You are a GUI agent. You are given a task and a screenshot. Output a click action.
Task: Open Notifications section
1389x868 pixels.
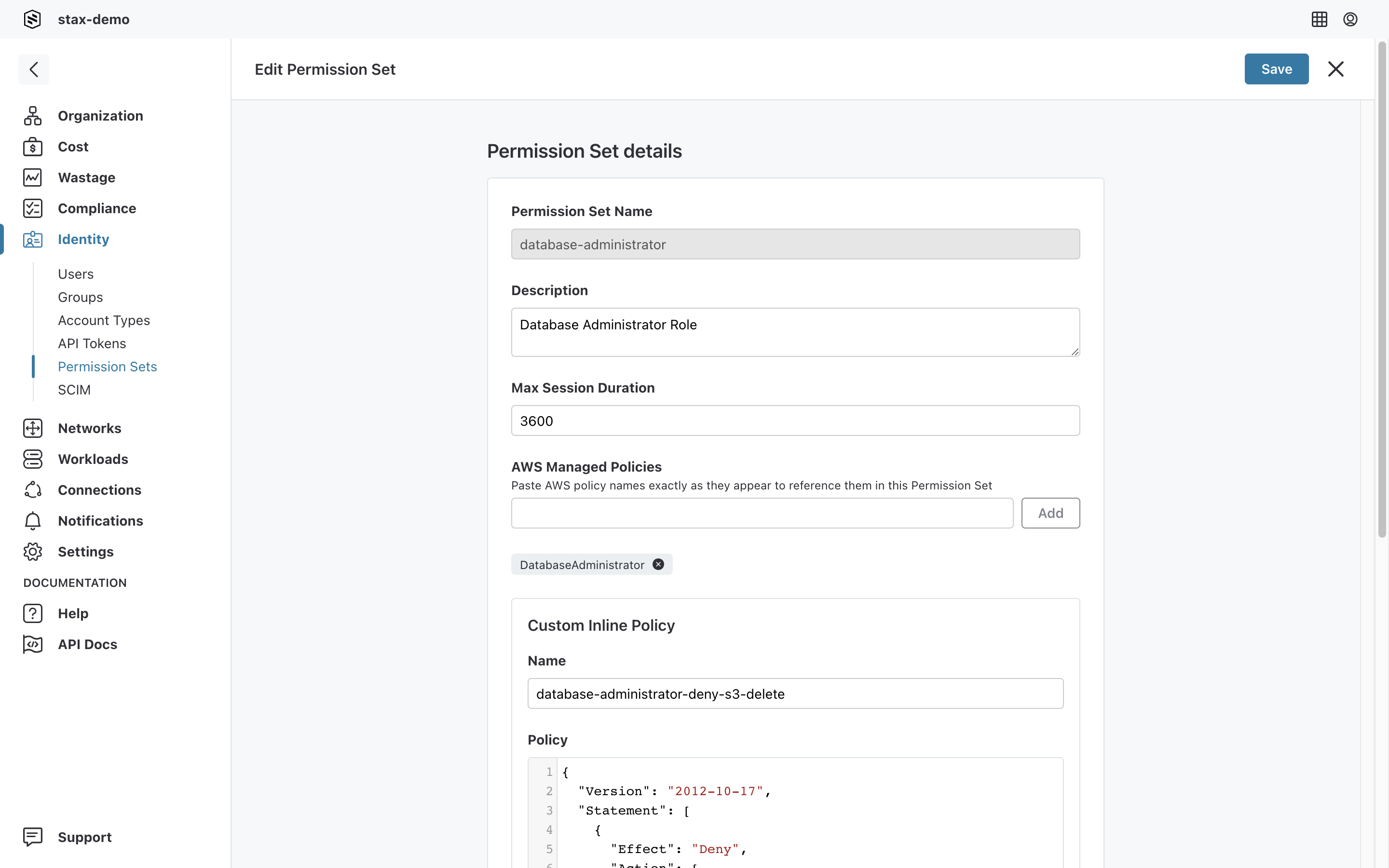100,521
